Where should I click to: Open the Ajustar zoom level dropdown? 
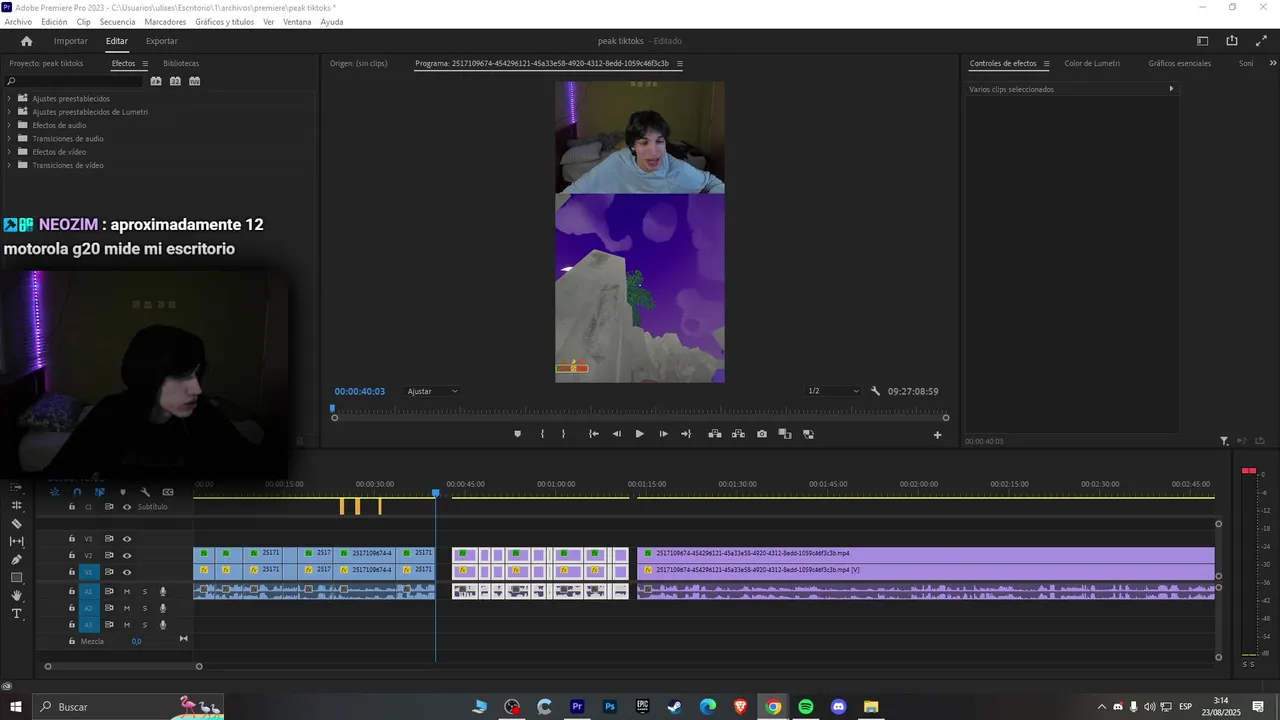coord(432,391)
